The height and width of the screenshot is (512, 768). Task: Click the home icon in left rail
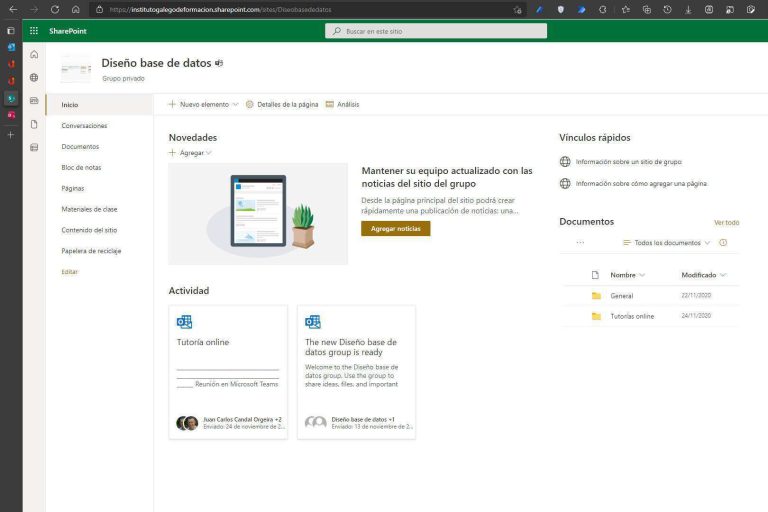34,54
